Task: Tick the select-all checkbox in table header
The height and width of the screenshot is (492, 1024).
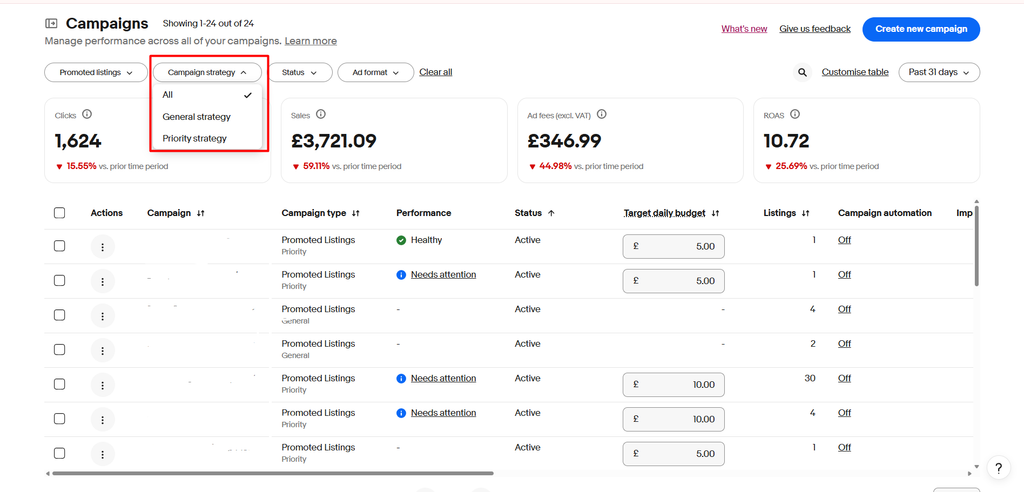Action: 59,213
